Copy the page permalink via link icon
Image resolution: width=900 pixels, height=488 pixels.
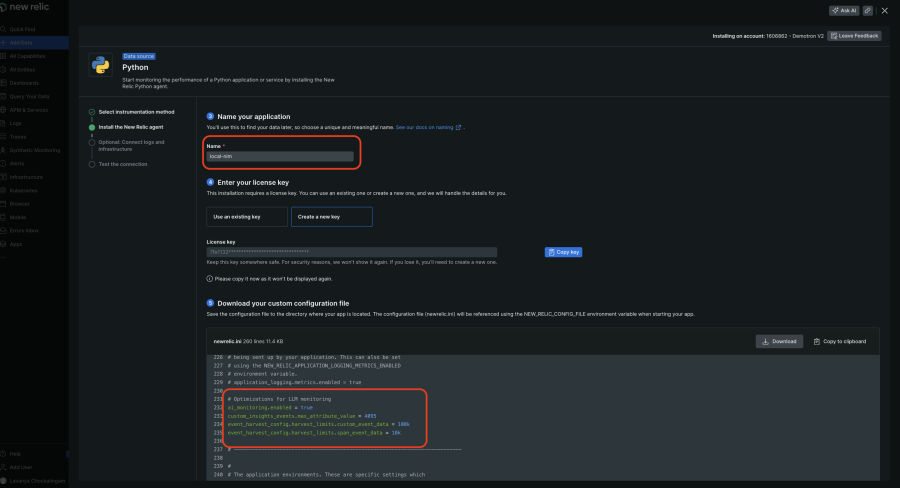click(x=868, y=10)
